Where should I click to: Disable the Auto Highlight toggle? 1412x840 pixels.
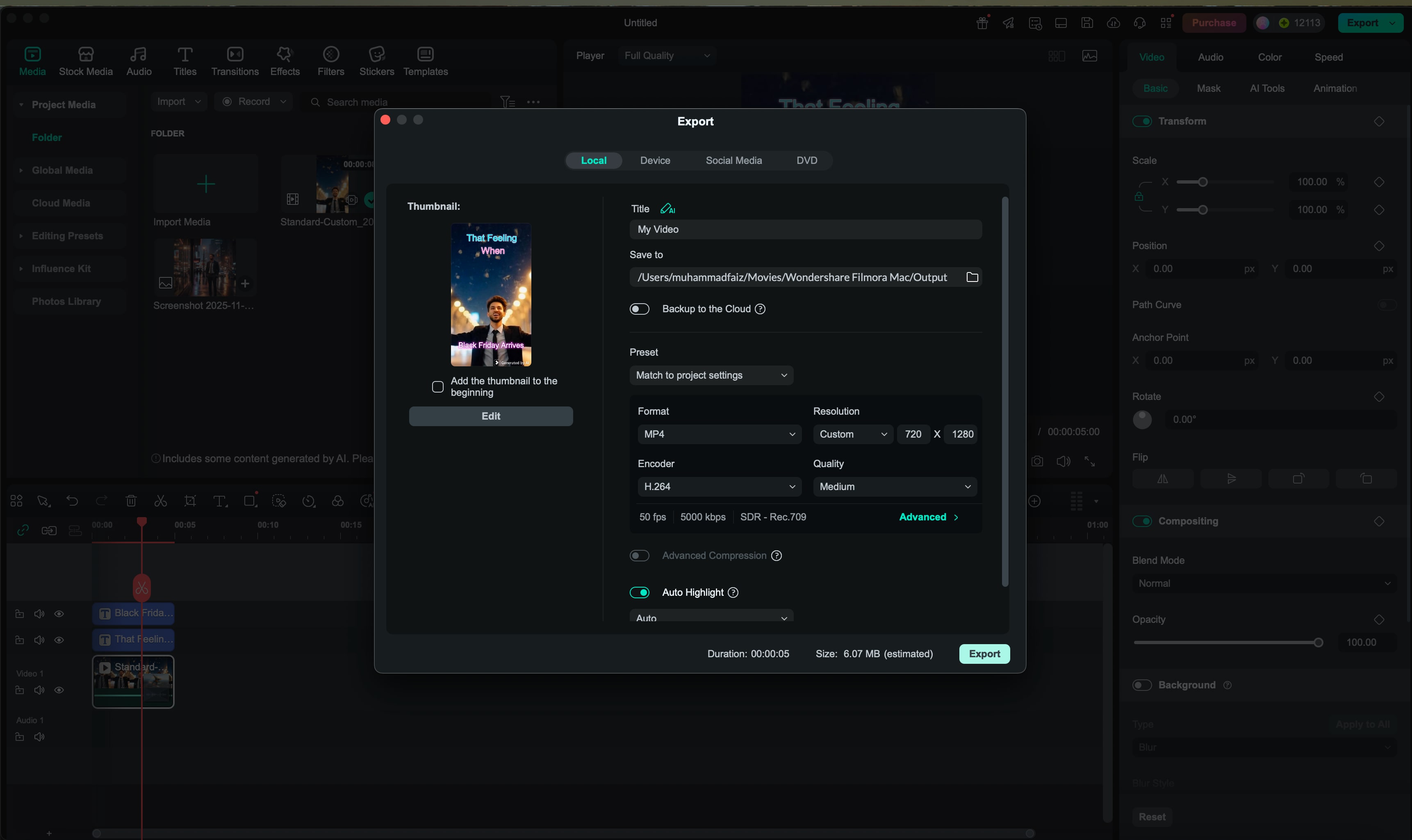pyautogui.click(x=640, y=592)
